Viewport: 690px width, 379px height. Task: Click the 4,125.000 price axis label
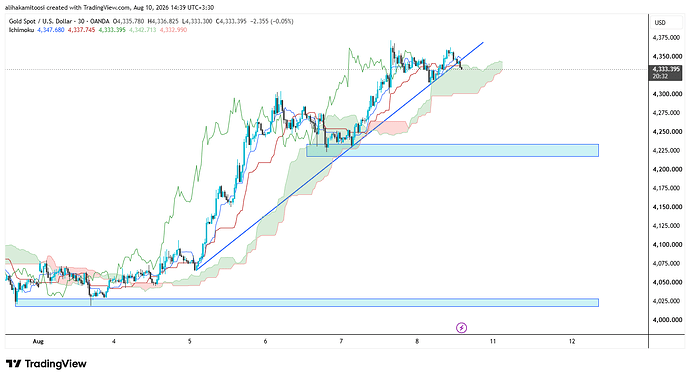coord(666,226)
